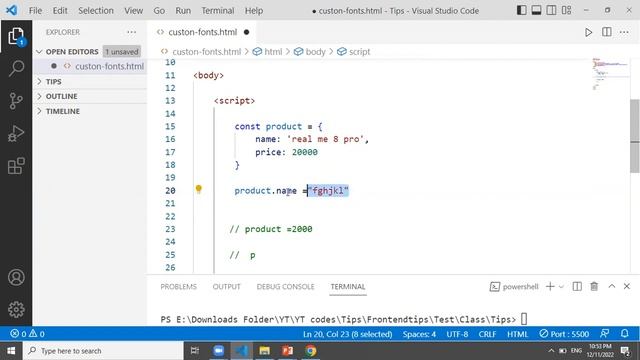Open the Explorer view in activity bar
This screenshot has width=640, height=360.
pyautogui.click(x=16, y=37)
